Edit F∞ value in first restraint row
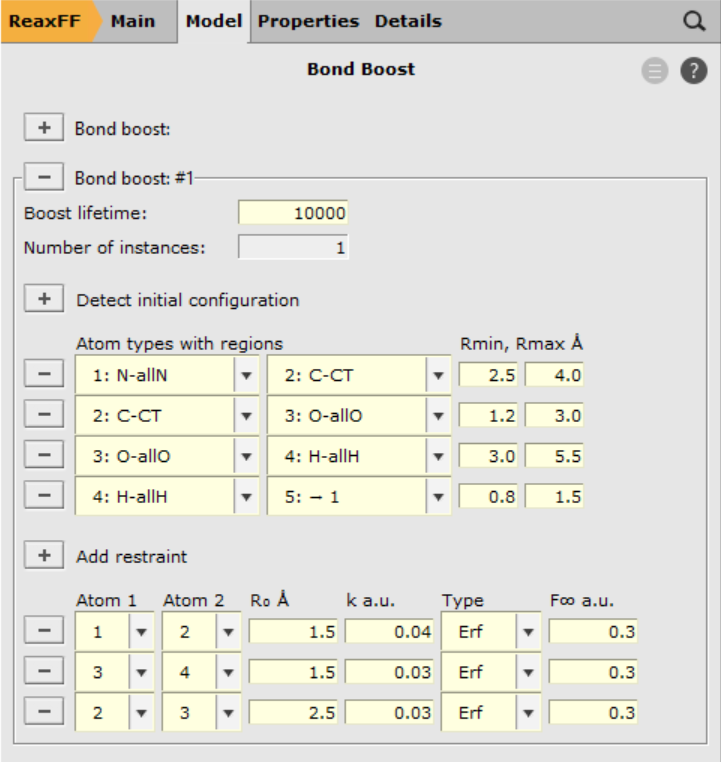Screen dimensions: 721x762 (x=593, y=631)
